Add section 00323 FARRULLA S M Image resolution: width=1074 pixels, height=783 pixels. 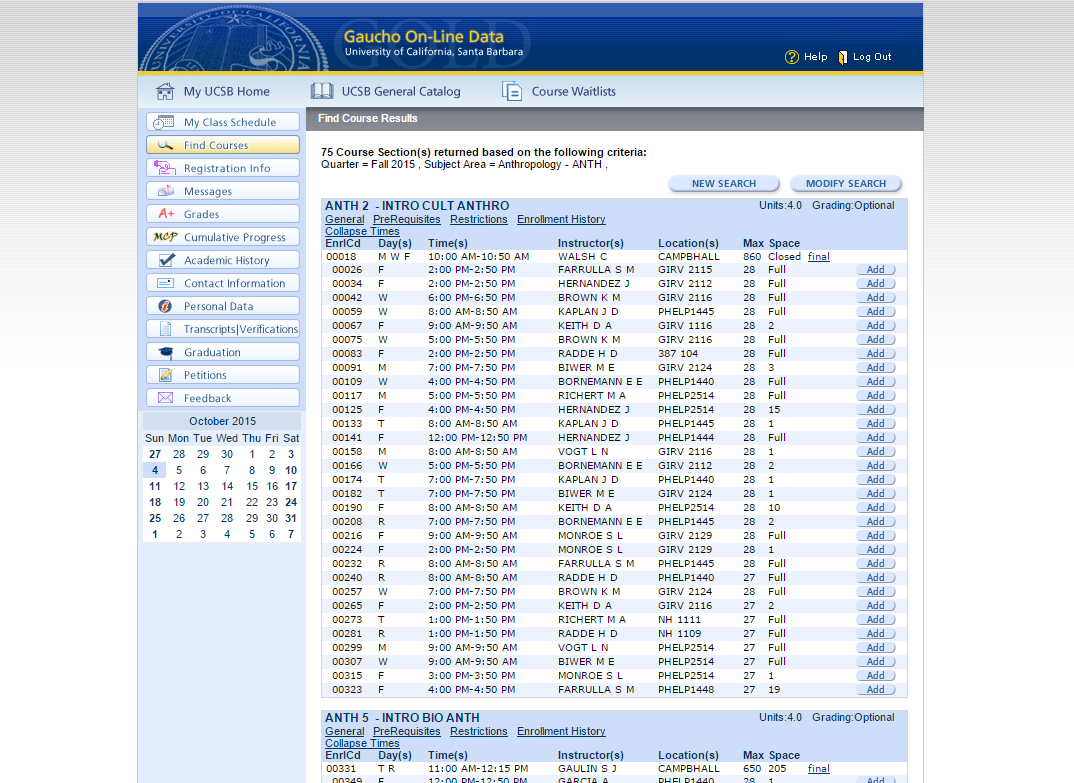tap(875, 690)
